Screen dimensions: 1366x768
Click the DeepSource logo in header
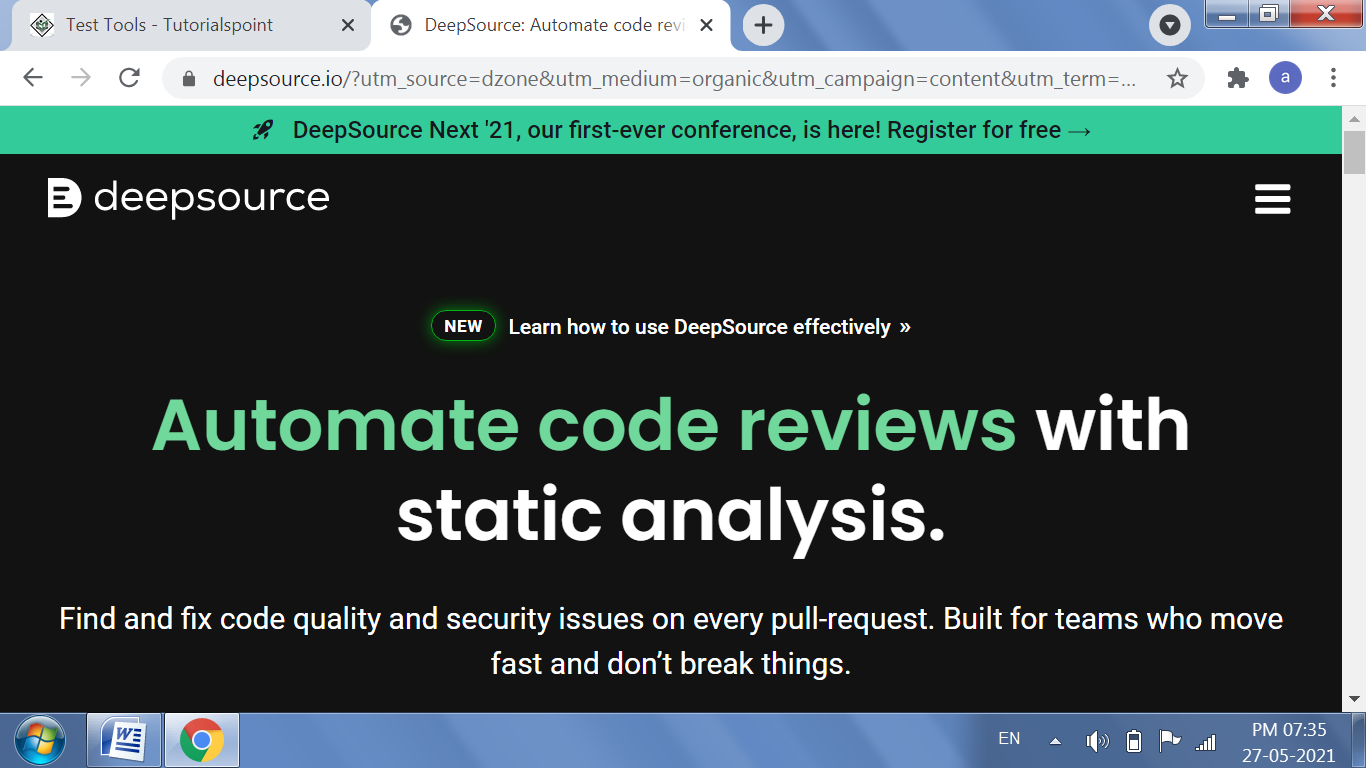point(188,198)
